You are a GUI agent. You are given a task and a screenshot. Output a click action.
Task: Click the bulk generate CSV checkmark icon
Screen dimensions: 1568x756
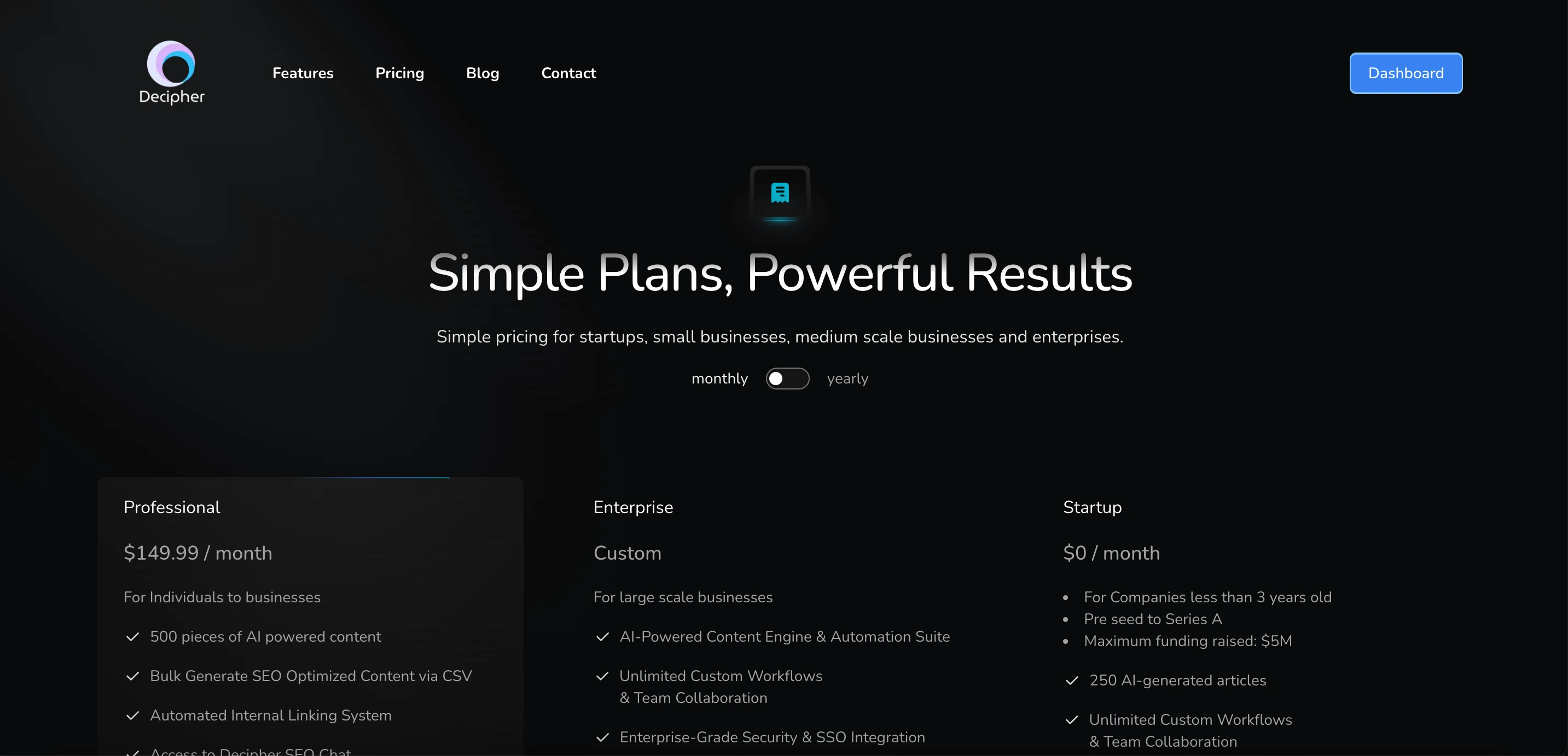pos(132,675)
